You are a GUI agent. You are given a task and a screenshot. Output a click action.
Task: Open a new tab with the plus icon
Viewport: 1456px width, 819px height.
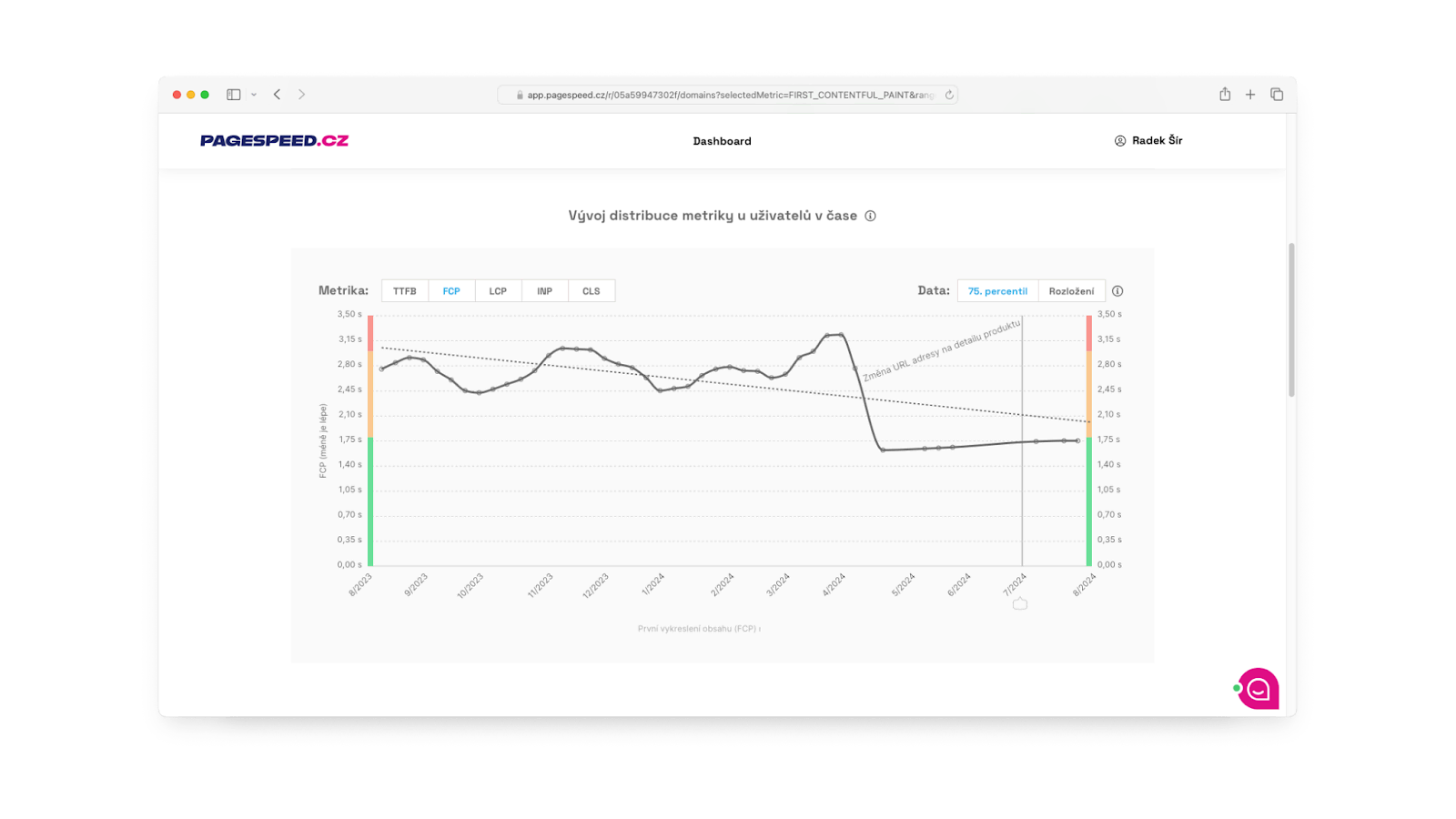click(1250, 94)
